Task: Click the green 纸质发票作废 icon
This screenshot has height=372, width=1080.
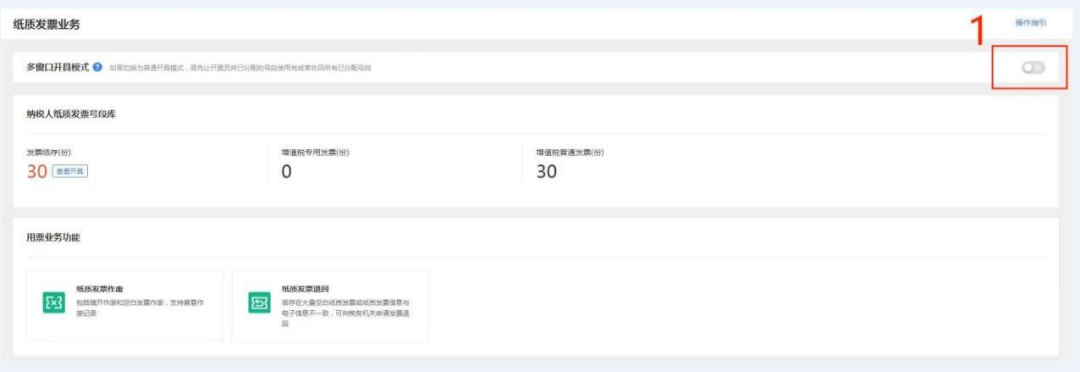Action: [x=53, y=302]
